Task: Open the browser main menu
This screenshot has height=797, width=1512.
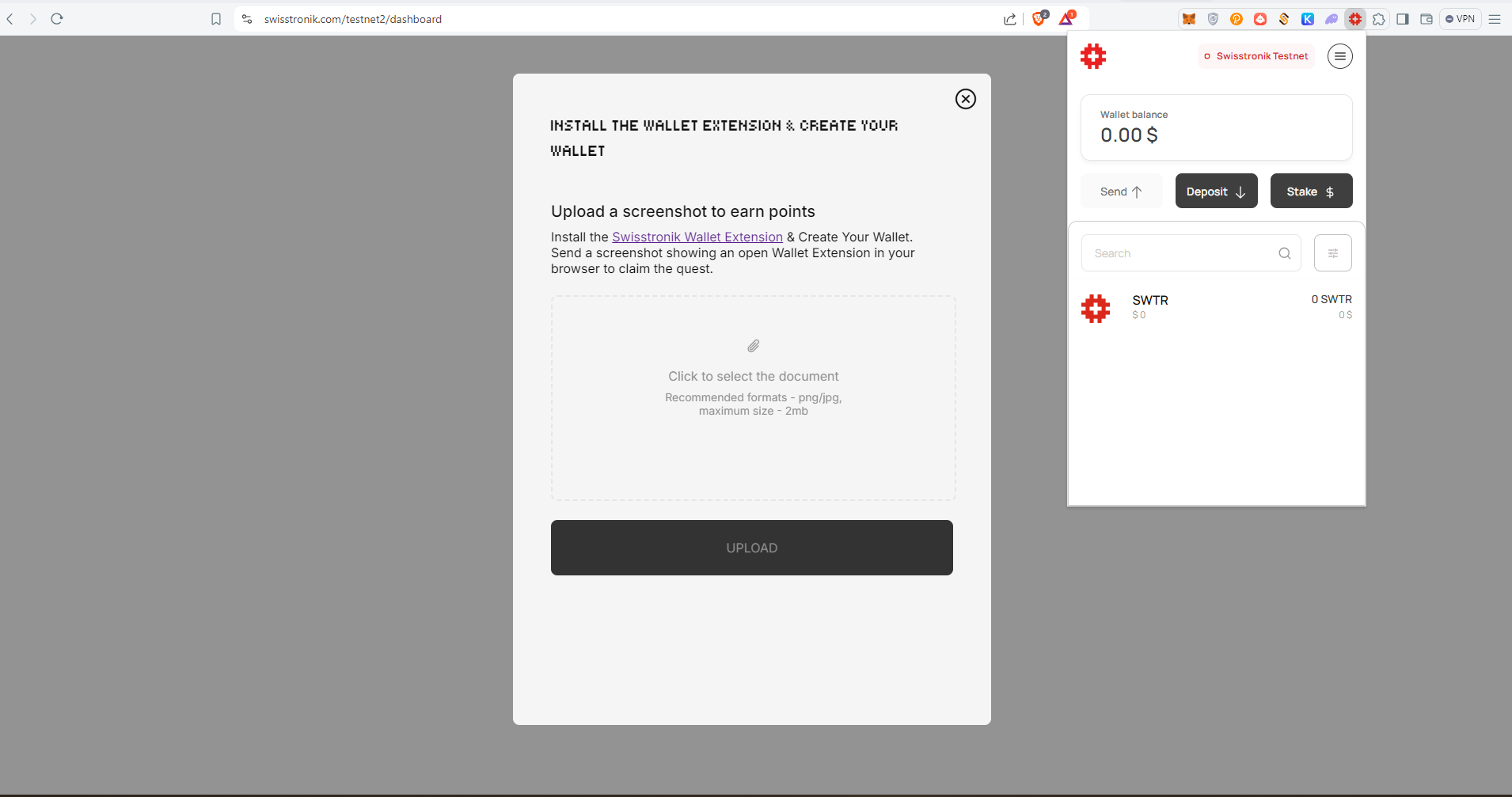Action: coord(1495,19)
